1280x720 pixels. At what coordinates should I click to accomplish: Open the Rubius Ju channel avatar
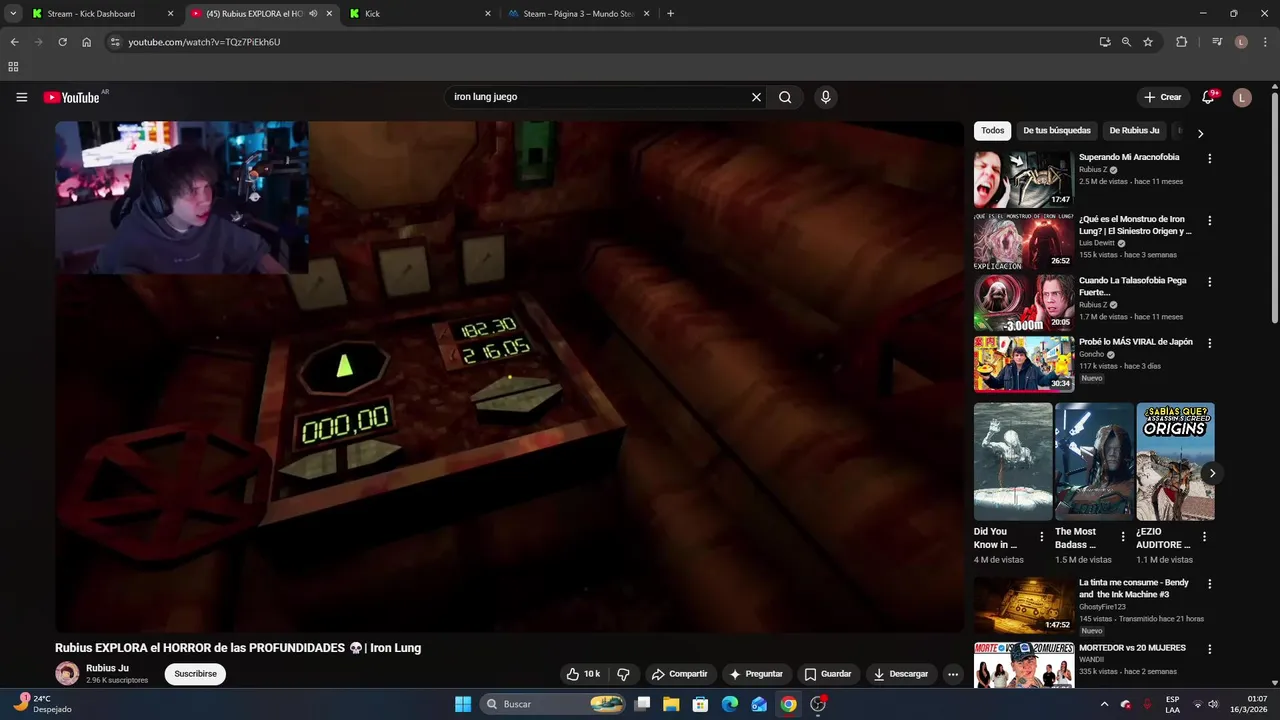pyautogui.click(x=67, y=673)
